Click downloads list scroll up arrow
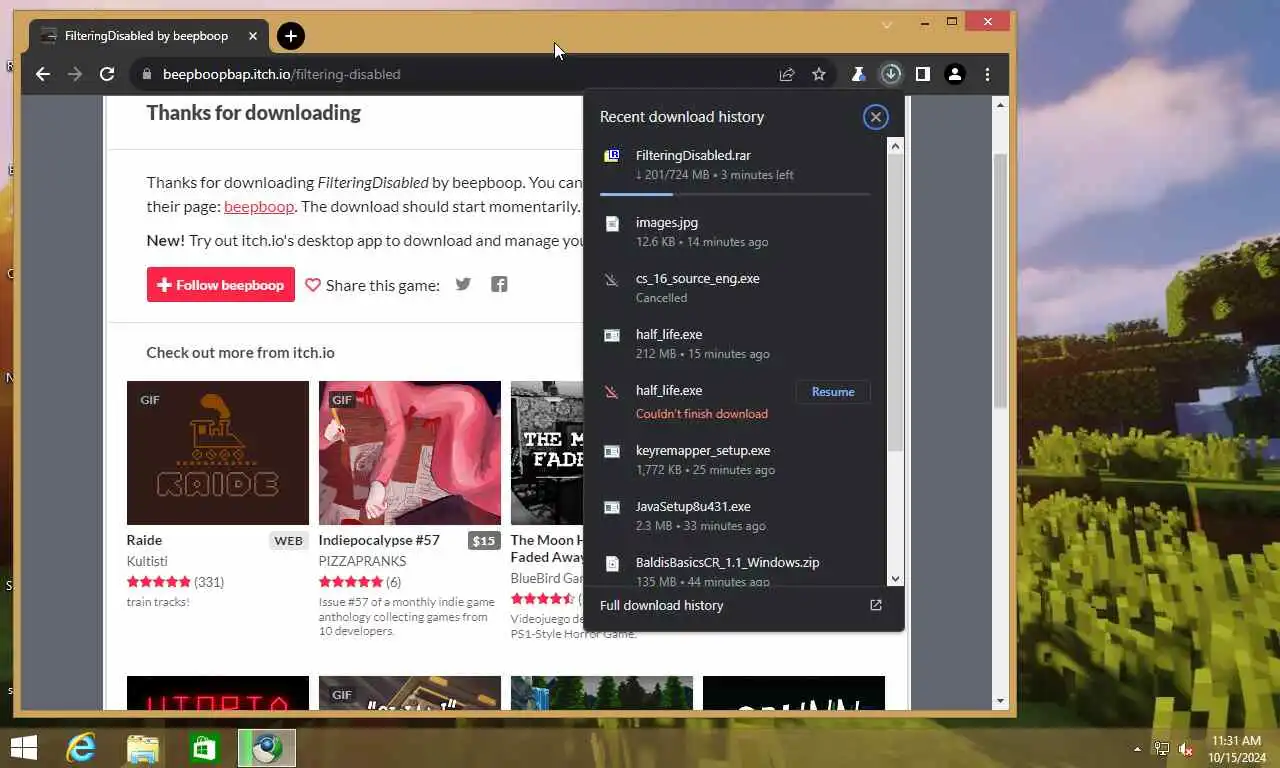This screenshot has height=768, width=1280. 895,146
